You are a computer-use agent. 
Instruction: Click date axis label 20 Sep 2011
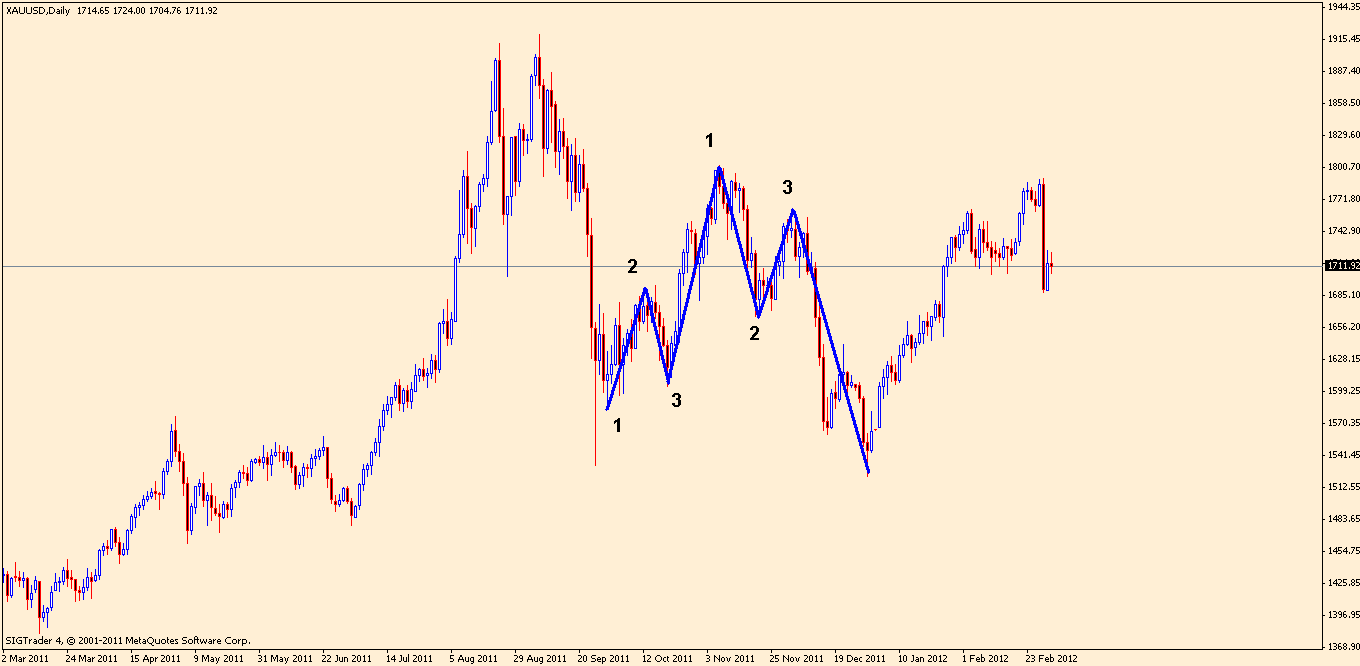[604, 659]
